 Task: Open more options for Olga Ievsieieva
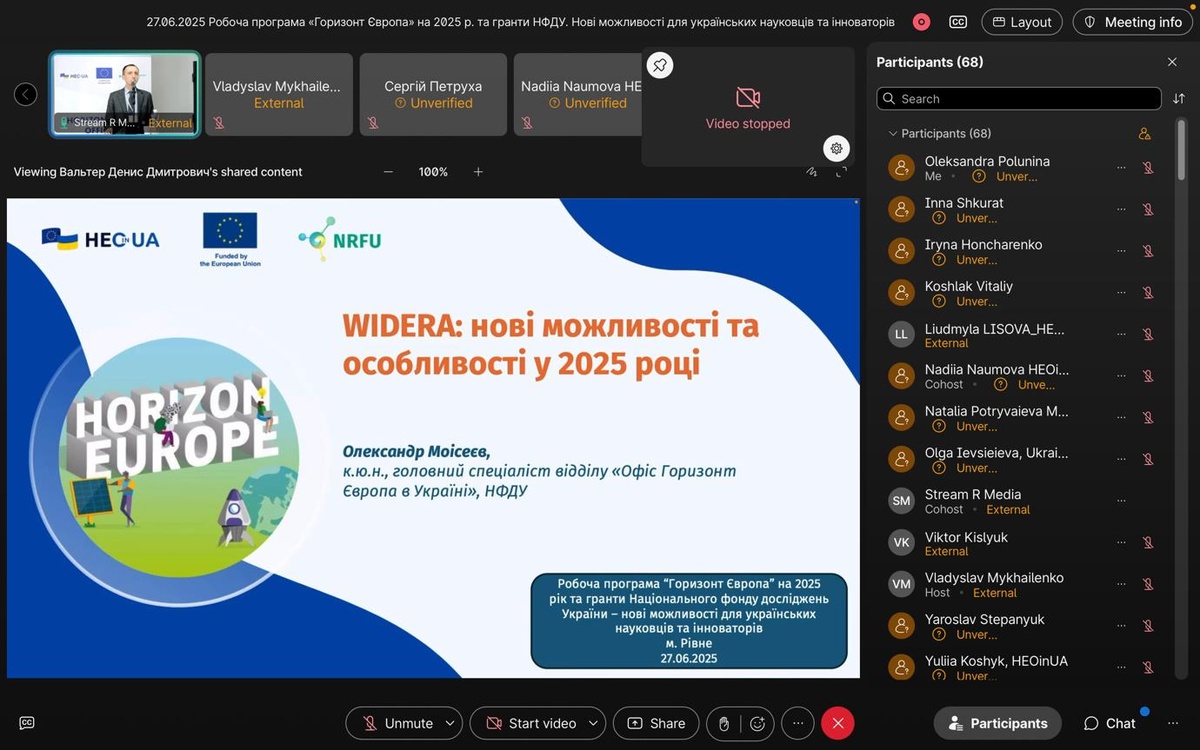[1122, 460]
